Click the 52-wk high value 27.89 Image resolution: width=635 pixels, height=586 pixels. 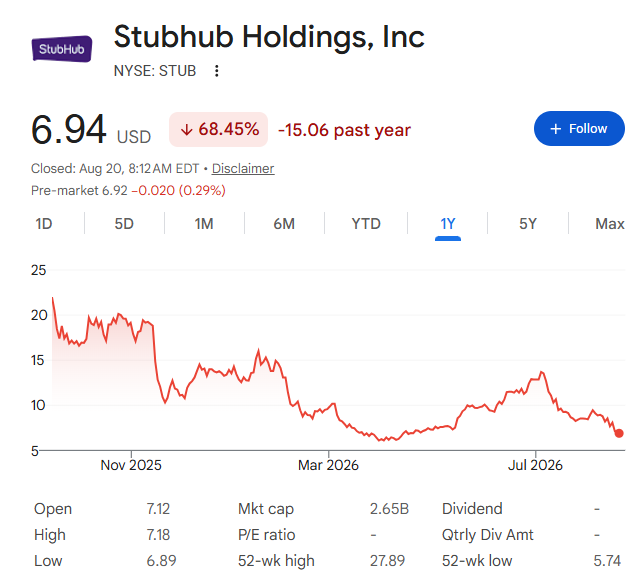click(x=387, y=561)
